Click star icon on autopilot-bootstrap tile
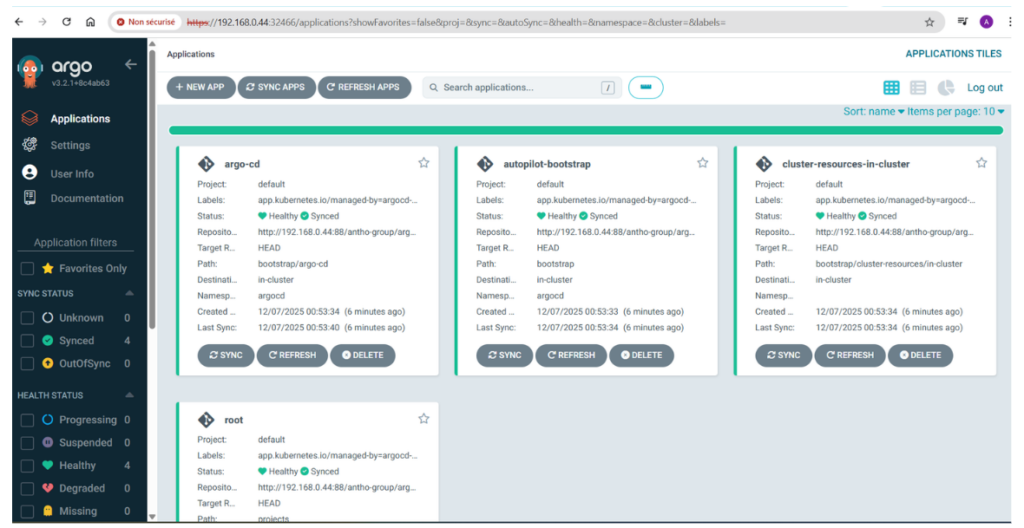 coord(702,163)
